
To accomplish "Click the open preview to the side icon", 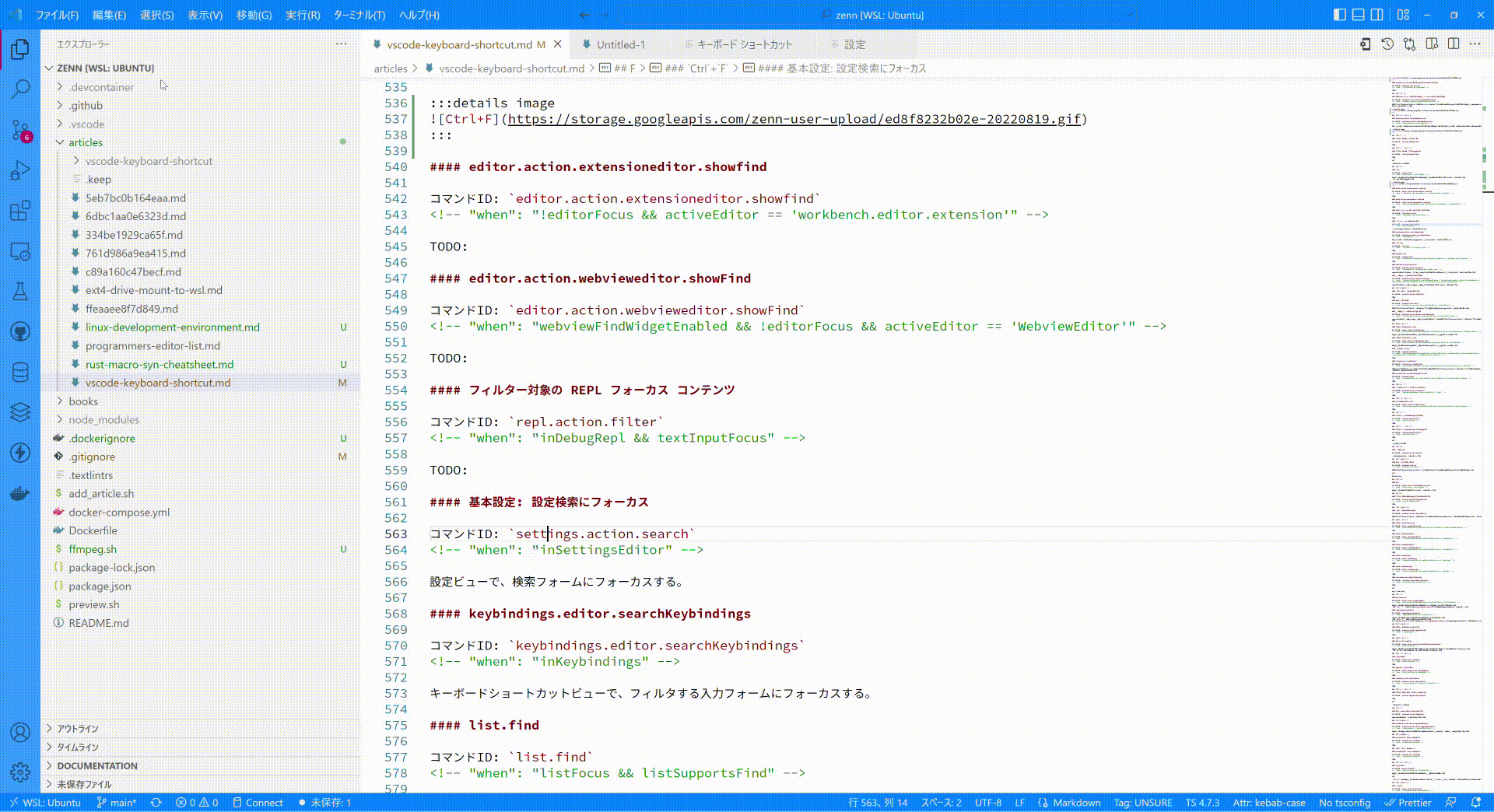I will (x=1432, y=44).
